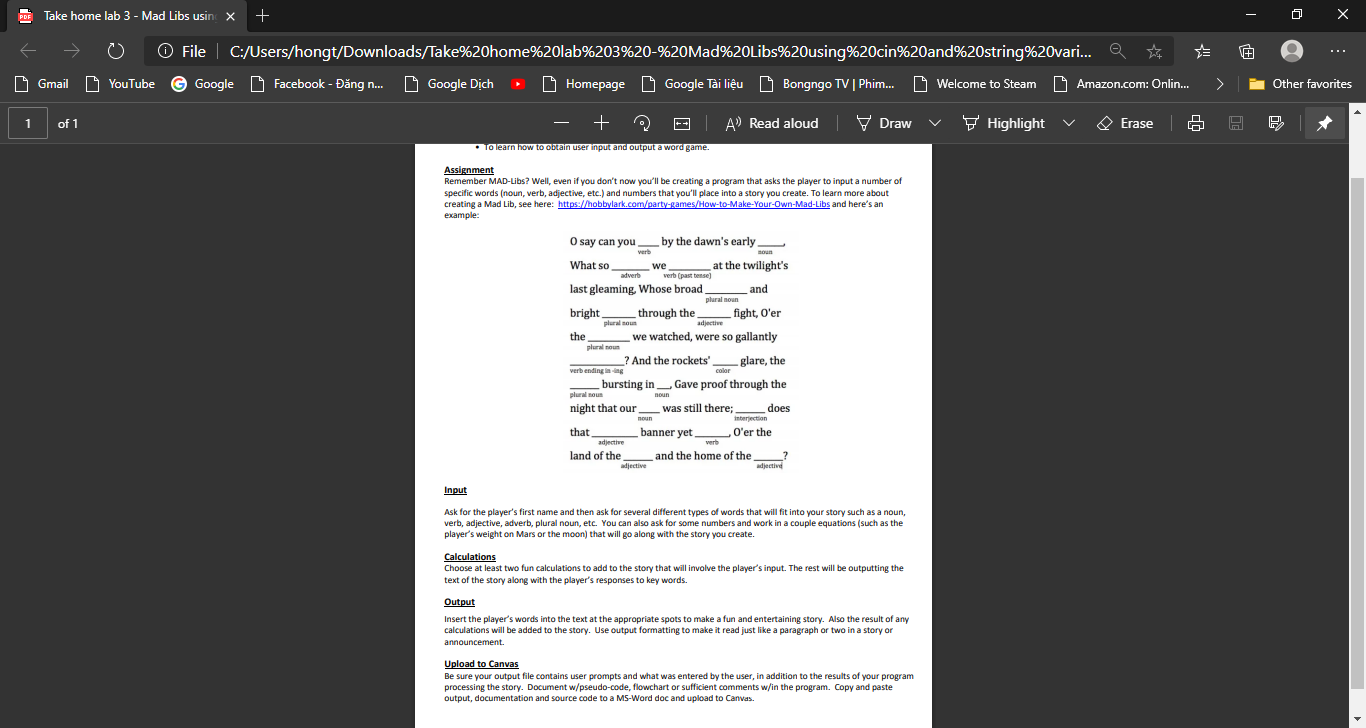This screenshot has width=1366, height=728.
Task: Click the Input heading text
Action: pyautogui.click(x=455, y=490)
